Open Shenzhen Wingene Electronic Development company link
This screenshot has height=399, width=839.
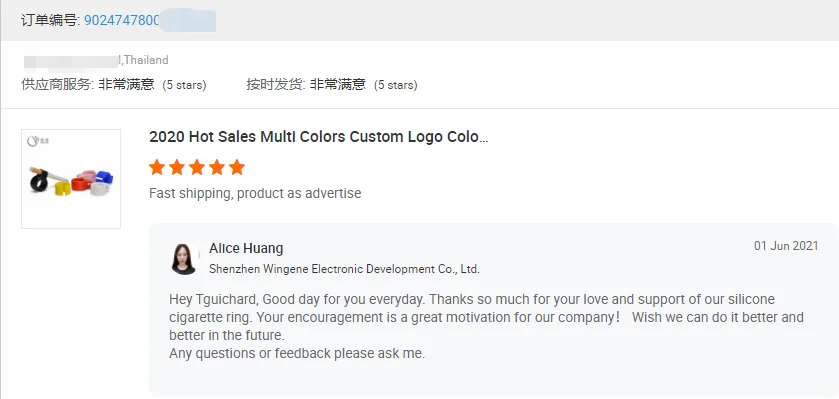(x=345, y=269)
